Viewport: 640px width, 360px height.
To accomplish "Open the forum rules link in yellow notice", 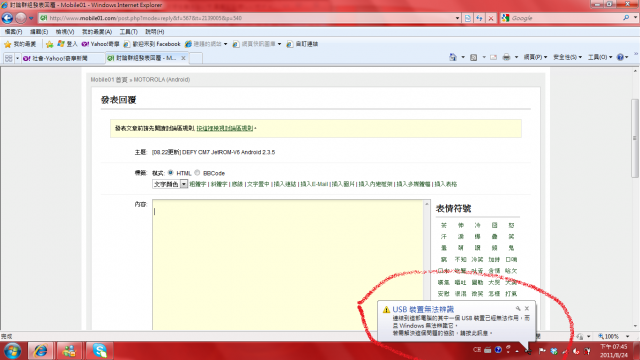I will tap(225, 128).
